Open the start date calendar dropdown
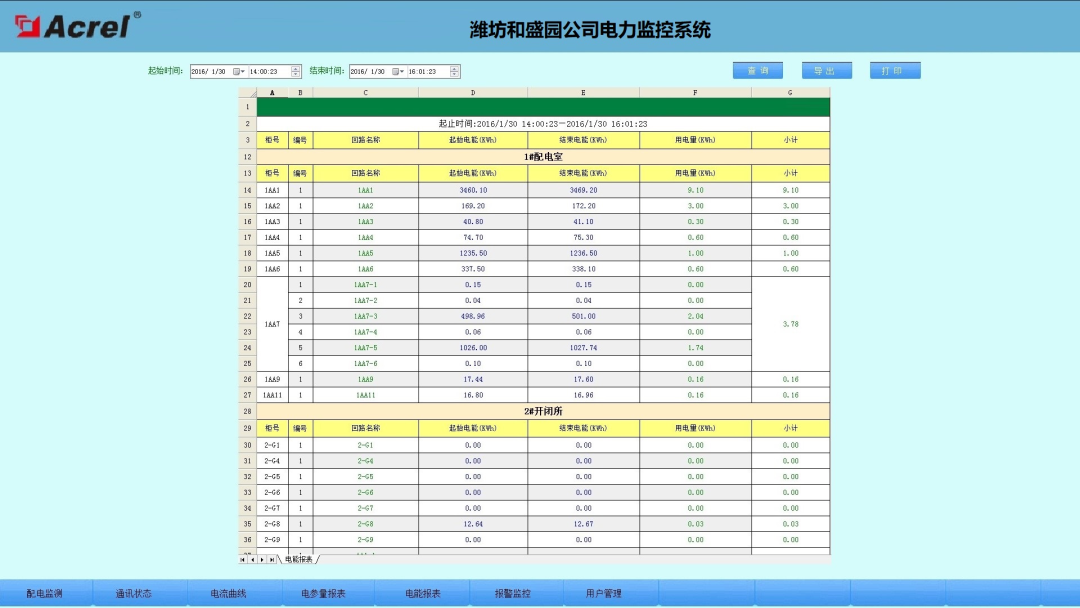Viewport: 1080px width, 608px height. pyautogui.click(x=238, y=72)
